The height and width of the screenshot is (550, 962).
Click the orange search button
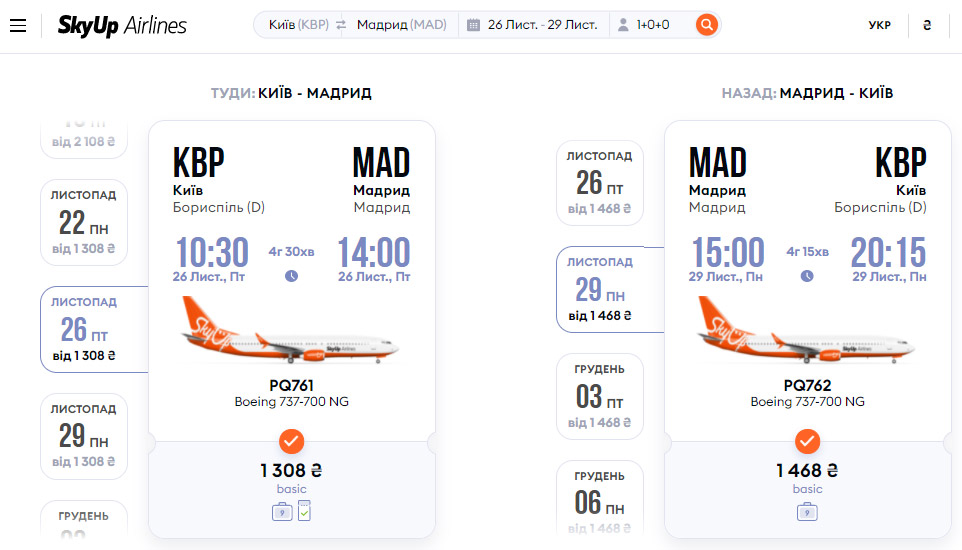707,25
